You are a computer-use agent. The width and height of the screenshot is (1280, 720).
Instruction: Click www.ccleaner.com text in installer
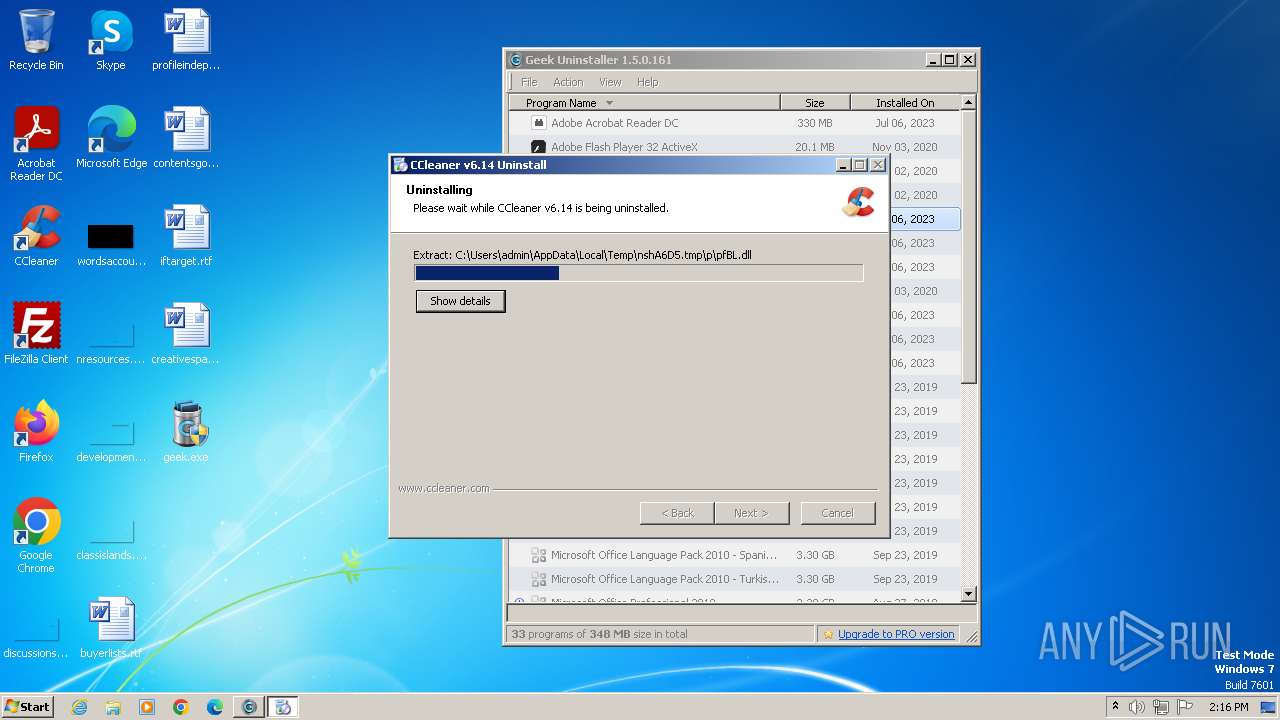444,488
